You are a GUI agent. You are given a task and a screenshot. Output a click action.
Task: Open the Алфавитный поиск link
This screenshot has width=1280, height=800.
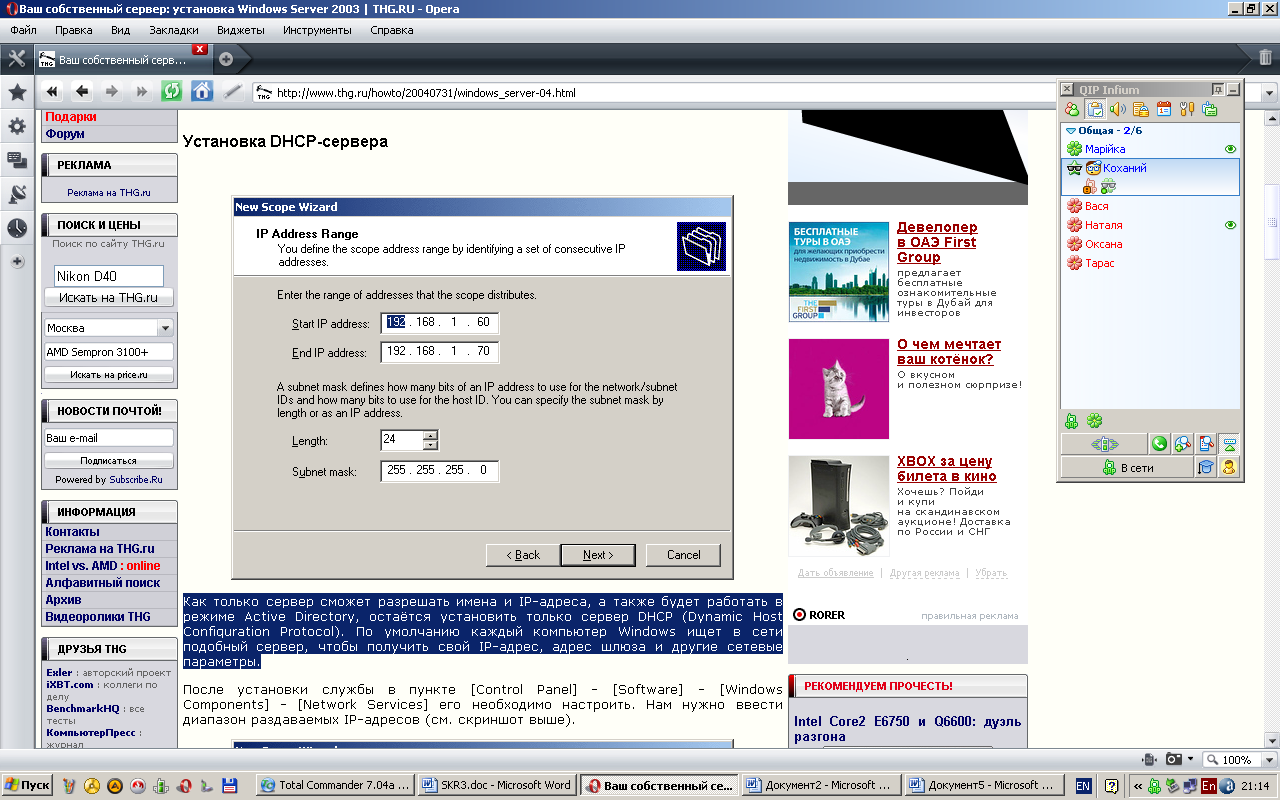pyautogui.click(x=102, y=583)
